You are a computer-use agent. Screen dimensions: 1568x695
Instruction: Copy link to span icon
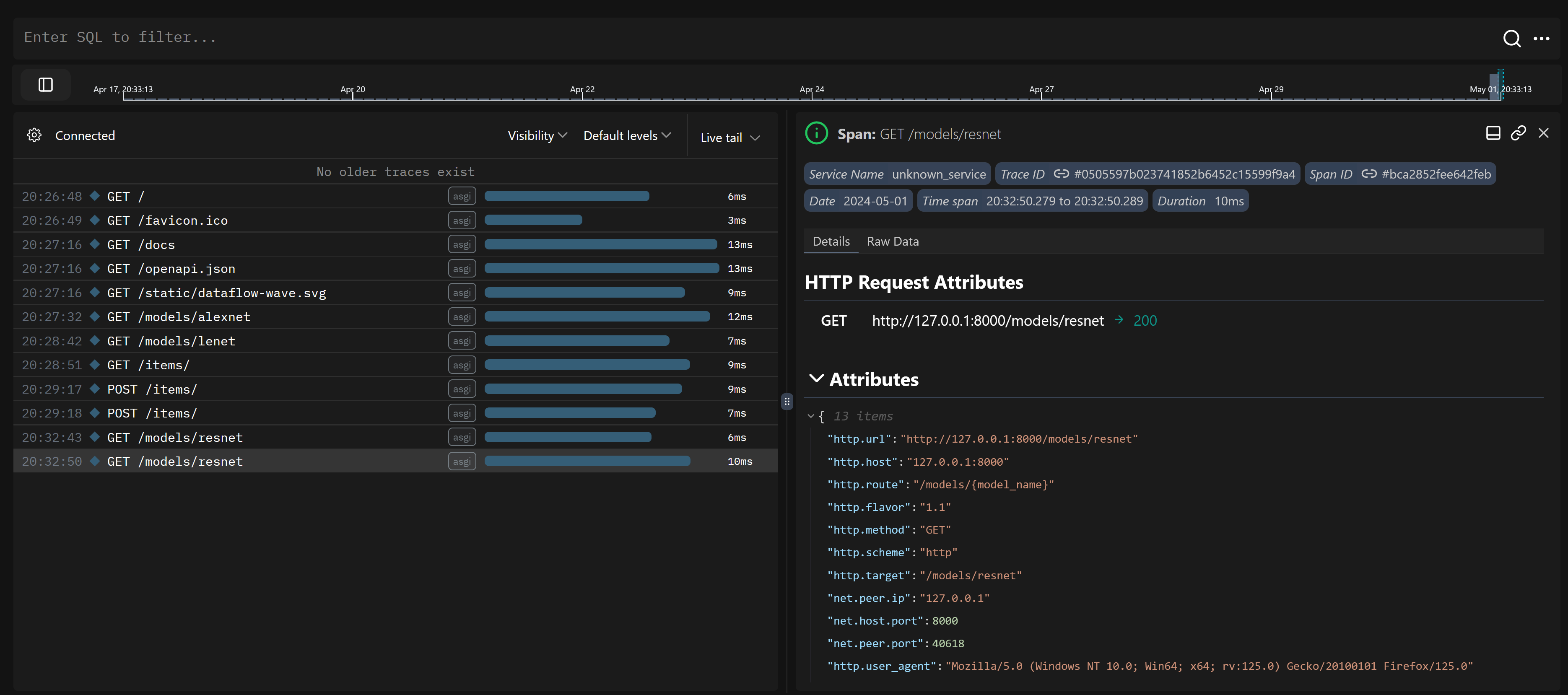coord(1518,133)
